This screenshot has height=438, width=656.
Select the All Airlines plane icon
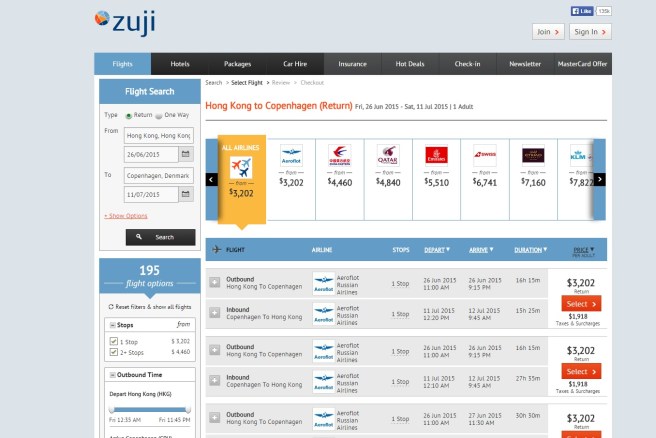(x=241, y=167)
